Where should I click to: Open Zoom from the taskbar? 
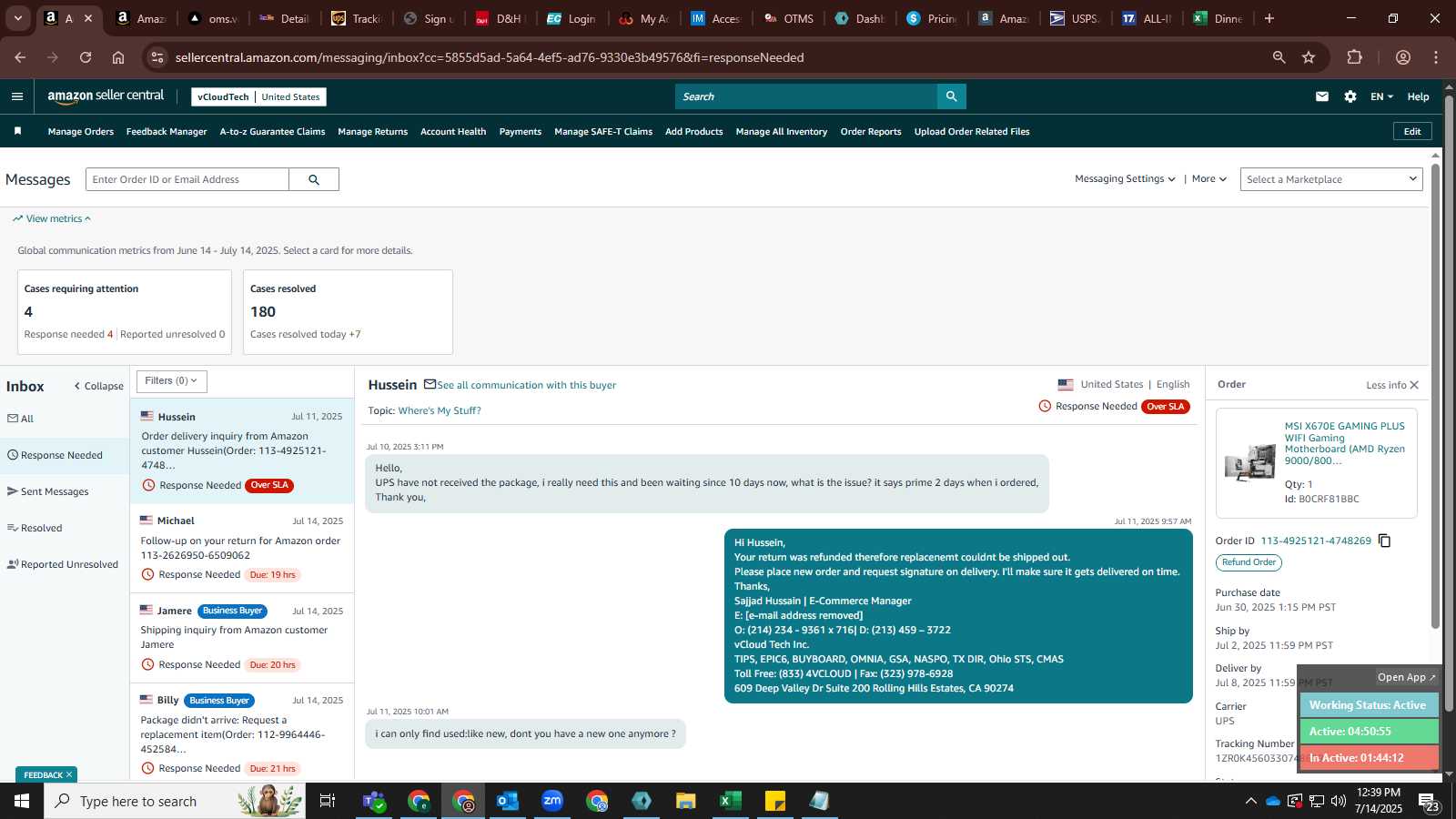552,801
